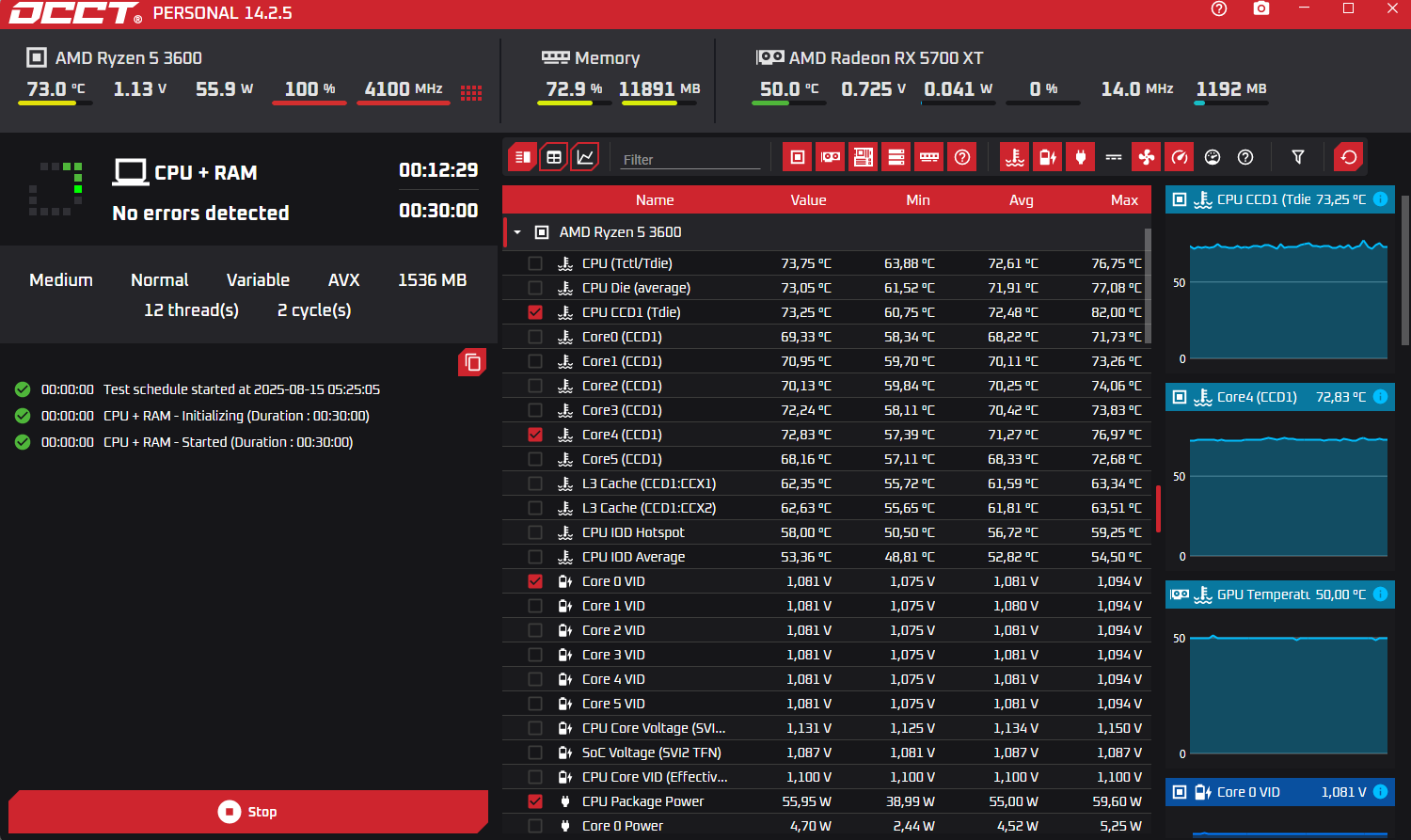Toggle the fan readings filter icon
Screen dimensions: 1411x840
1147,157
